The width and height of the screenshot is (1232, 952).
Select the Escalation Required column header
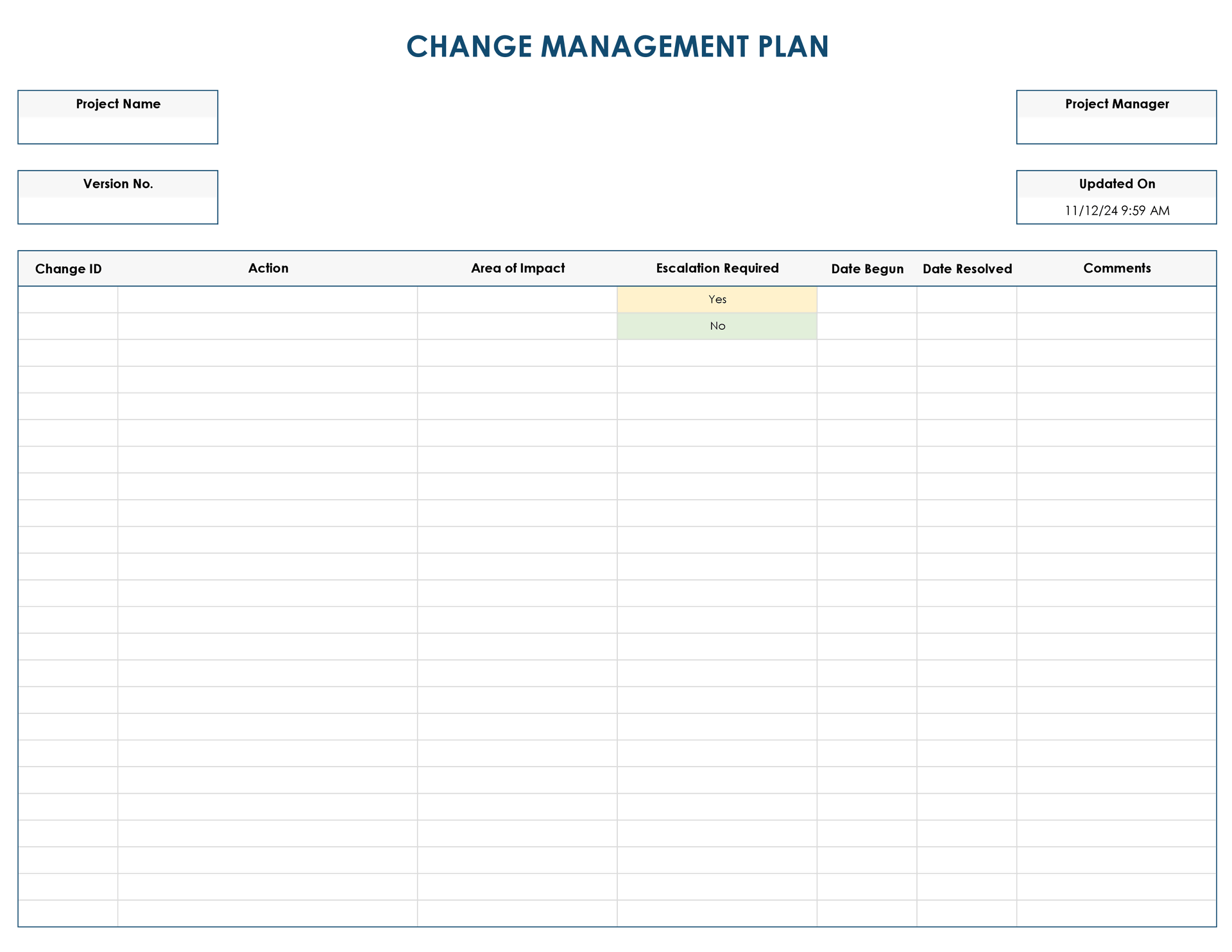pos(717,268)
